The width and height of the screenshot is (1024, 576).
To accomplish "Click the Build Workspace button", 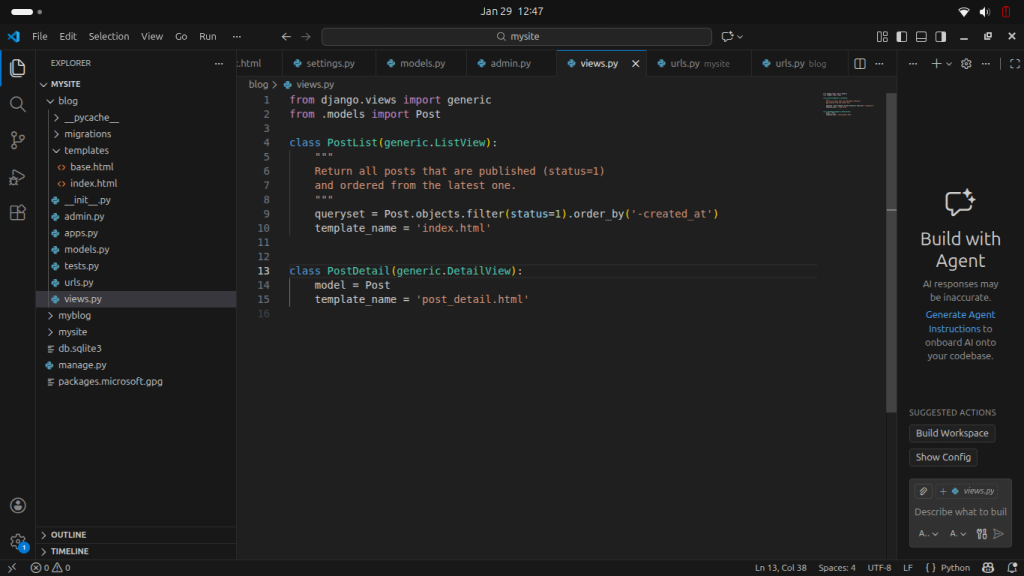I will click(x=951, y=433).
